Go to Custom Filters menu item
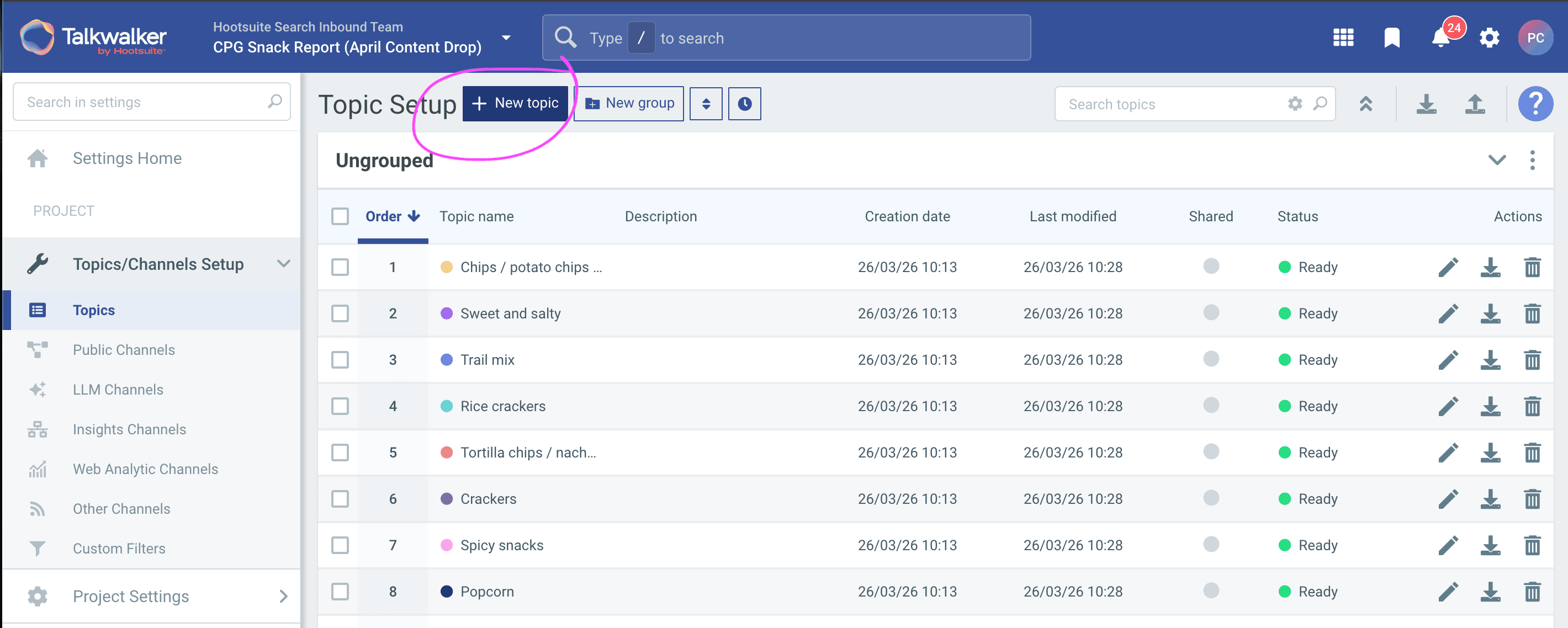The image size is (1568, 628). coord(119,549)
